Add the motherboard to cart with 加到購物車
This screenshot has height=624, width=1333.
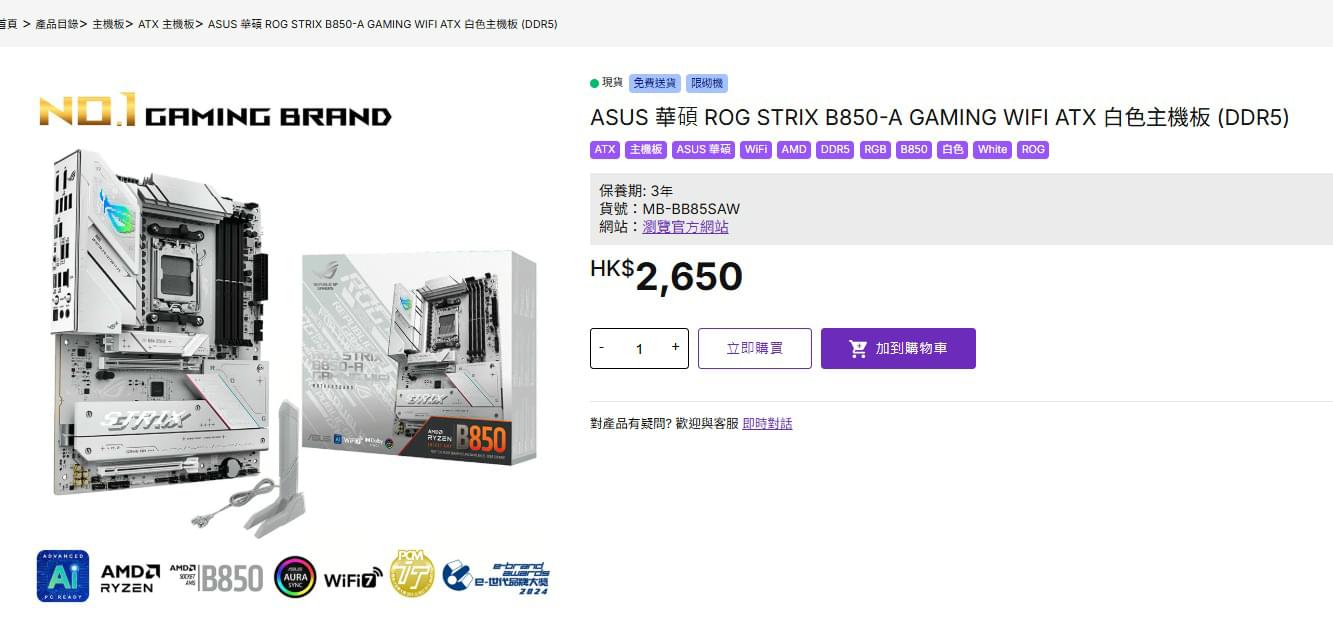pos(898,348)
